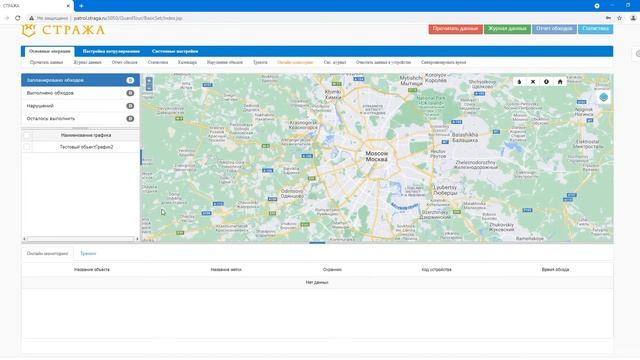Open Синхронизировать время submenu item
This screenshot has width=640, height=360.
click(x=443, y=62)
